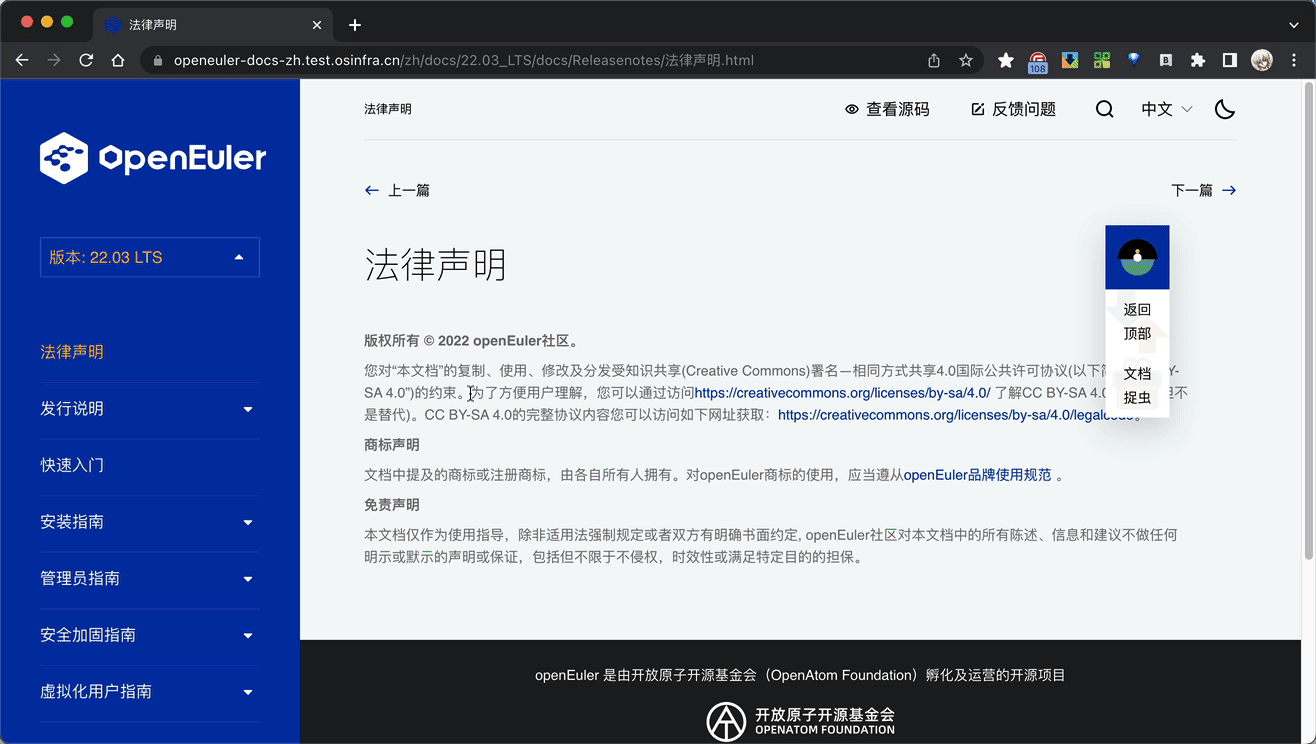Open the 版本: 22.03 LTS version selector
The image size is (1316, 744).
149,257
